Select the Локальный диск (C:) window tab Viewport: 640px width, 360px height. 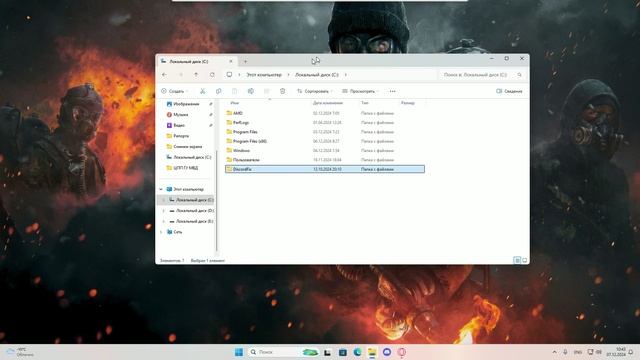tap(196, 61)
